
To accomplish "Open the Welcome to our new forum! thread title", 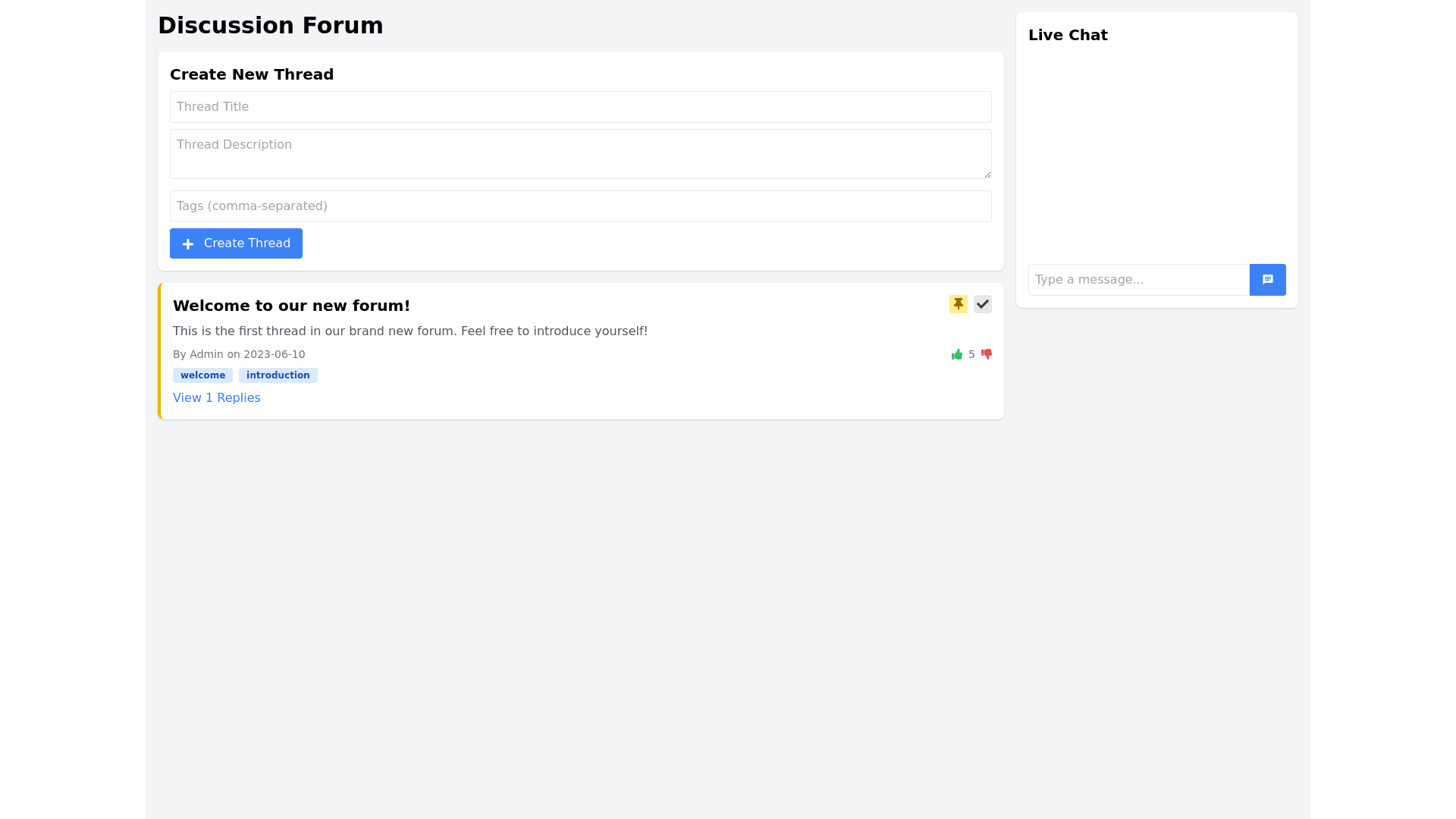I will pyautogui.click(x=291, y=306).
